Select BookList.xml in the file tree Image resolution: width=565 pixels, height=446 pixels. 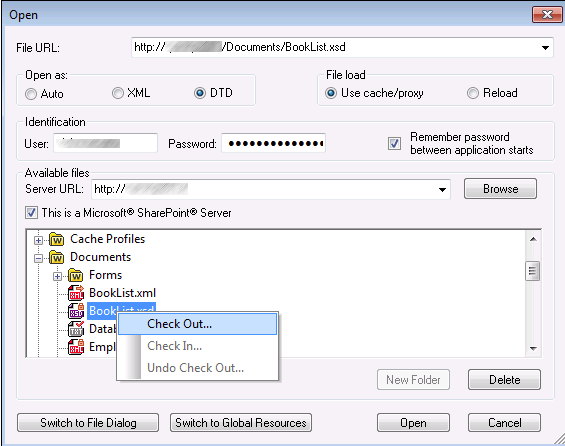[123, 293]
